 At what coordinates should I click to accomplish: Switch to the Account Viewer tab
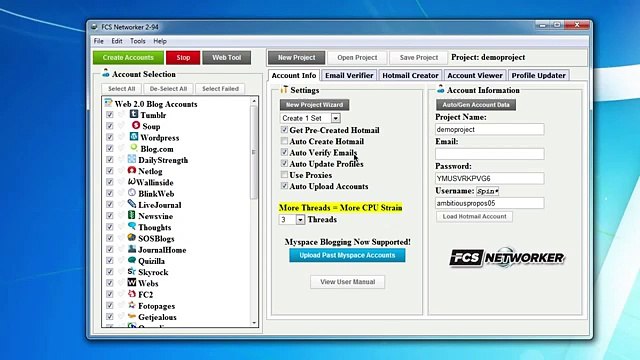click(475, 76)
